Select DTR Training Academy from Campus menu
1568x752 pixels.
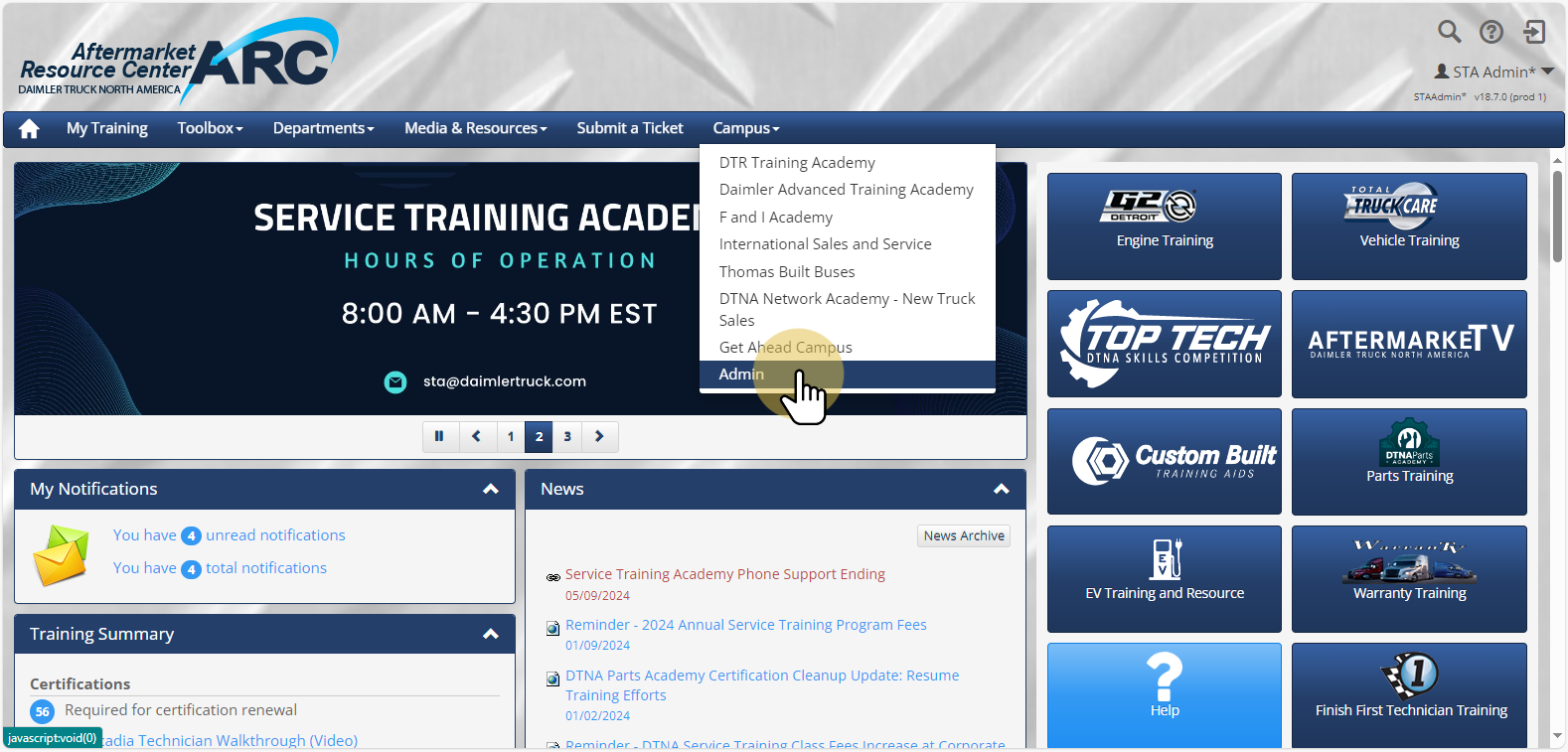point(848,163)
